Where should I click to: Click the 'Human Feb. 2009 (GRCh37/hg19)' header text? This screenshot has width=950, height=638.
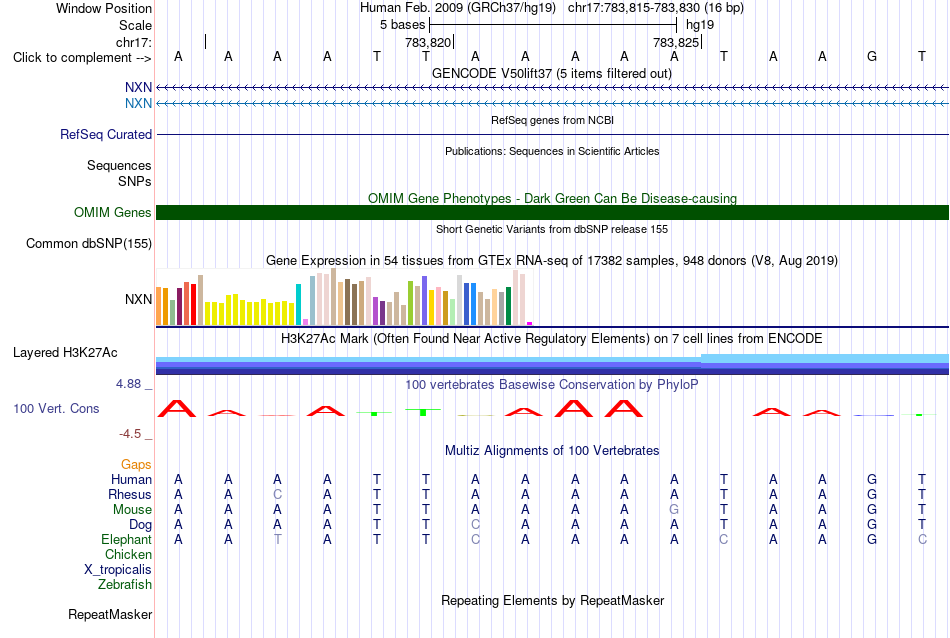tap(458, 8)
